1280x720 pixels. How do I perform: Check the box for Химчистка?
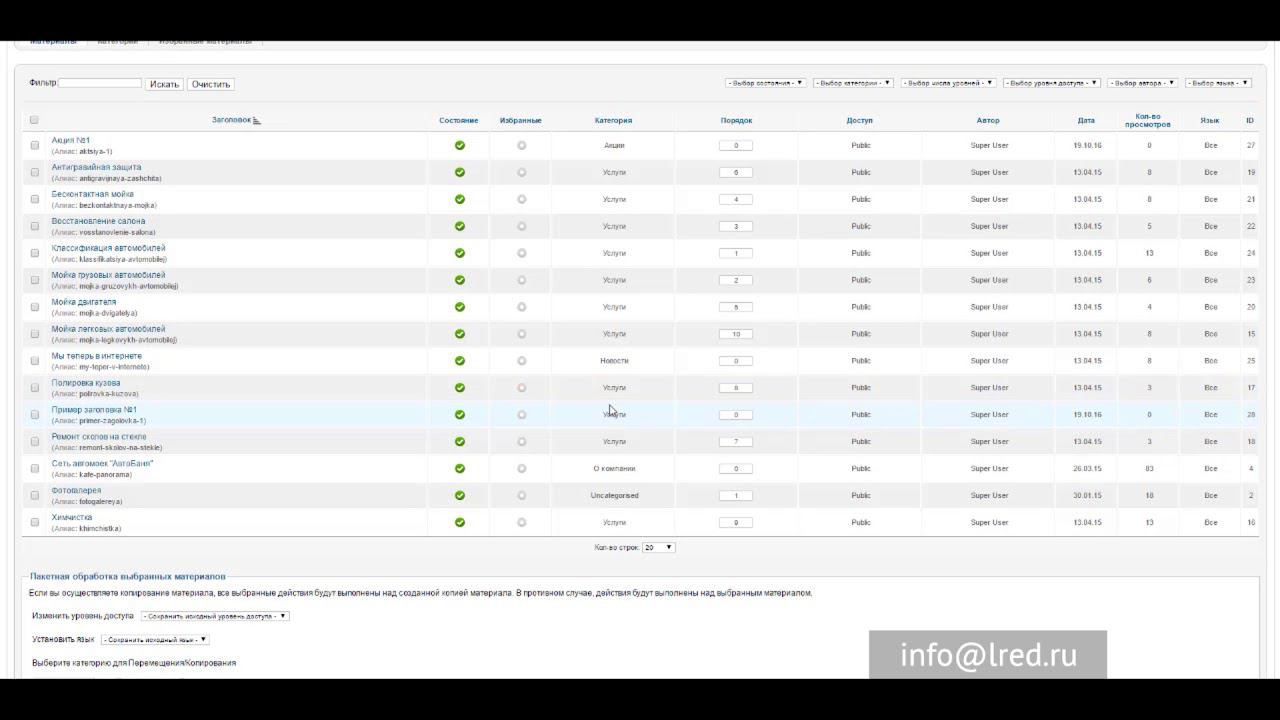coord(34,522)
